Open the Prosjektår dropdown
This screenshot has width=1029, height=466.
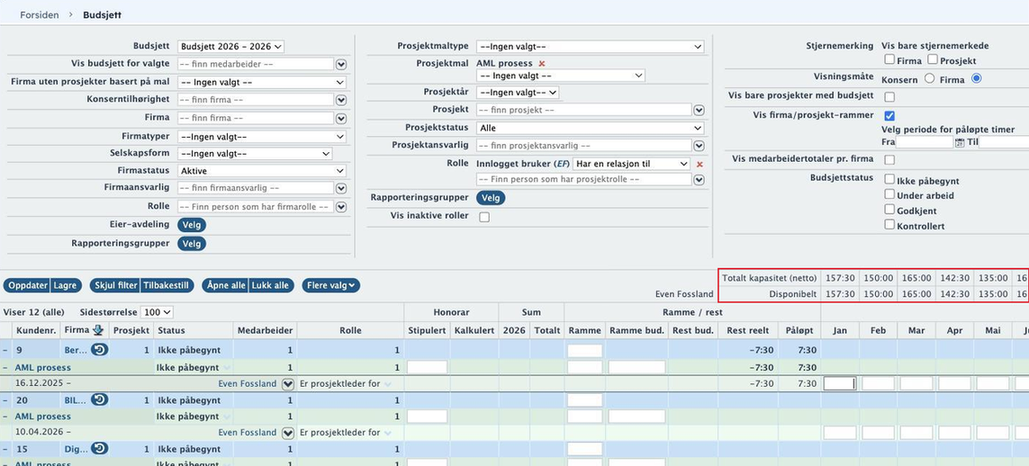tap(518, 93)
